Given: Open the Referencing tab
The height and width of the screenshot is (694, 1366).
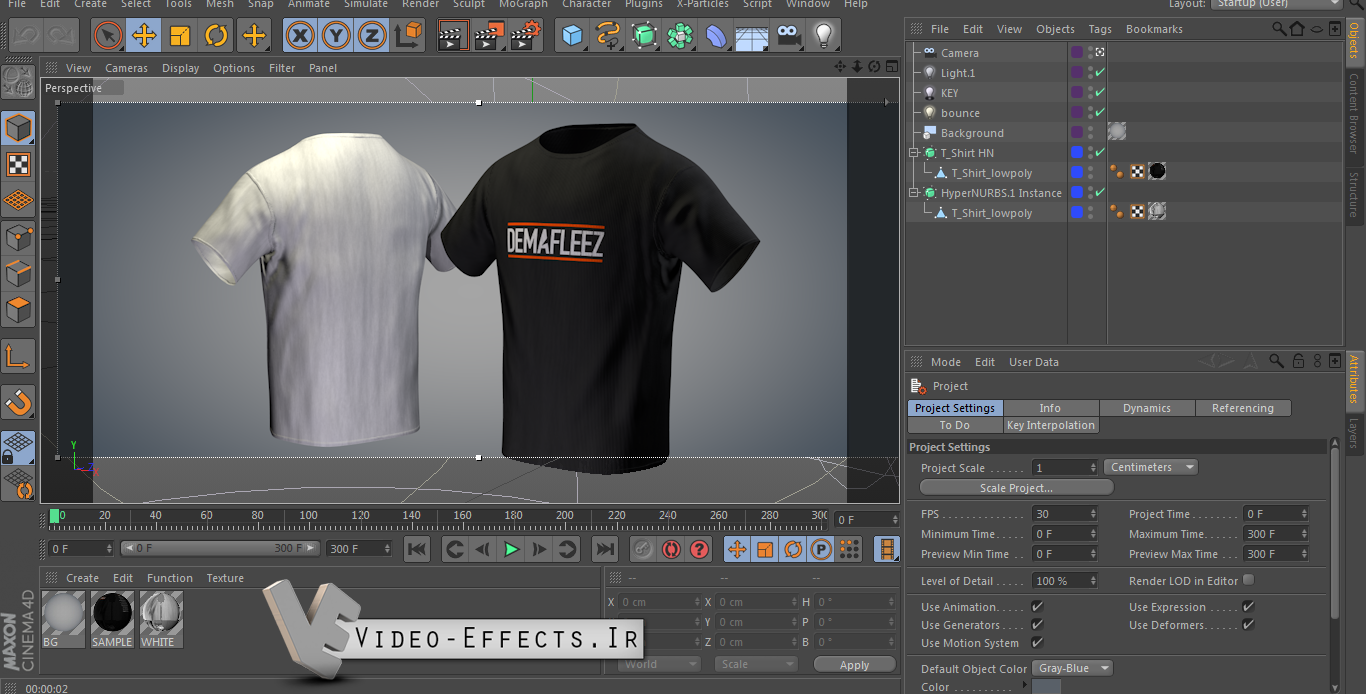Looking at the screenshot, I should tap(1243, 408).
